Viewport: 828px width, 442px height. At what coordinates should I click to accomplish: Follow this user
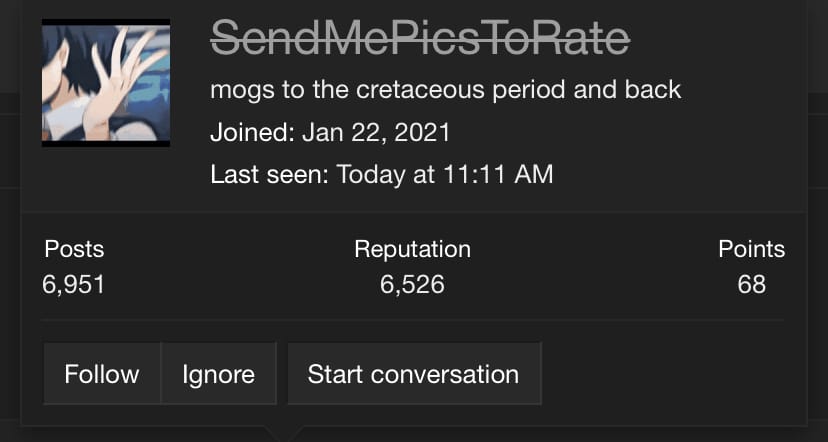pyautogui.click(x=102, y=374)
